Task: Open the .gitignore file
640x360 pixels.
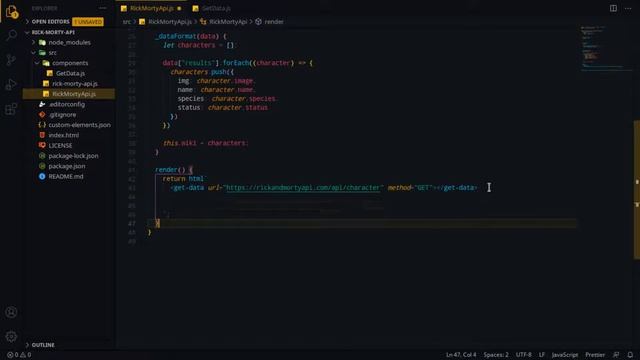Action: click(62, 115)
